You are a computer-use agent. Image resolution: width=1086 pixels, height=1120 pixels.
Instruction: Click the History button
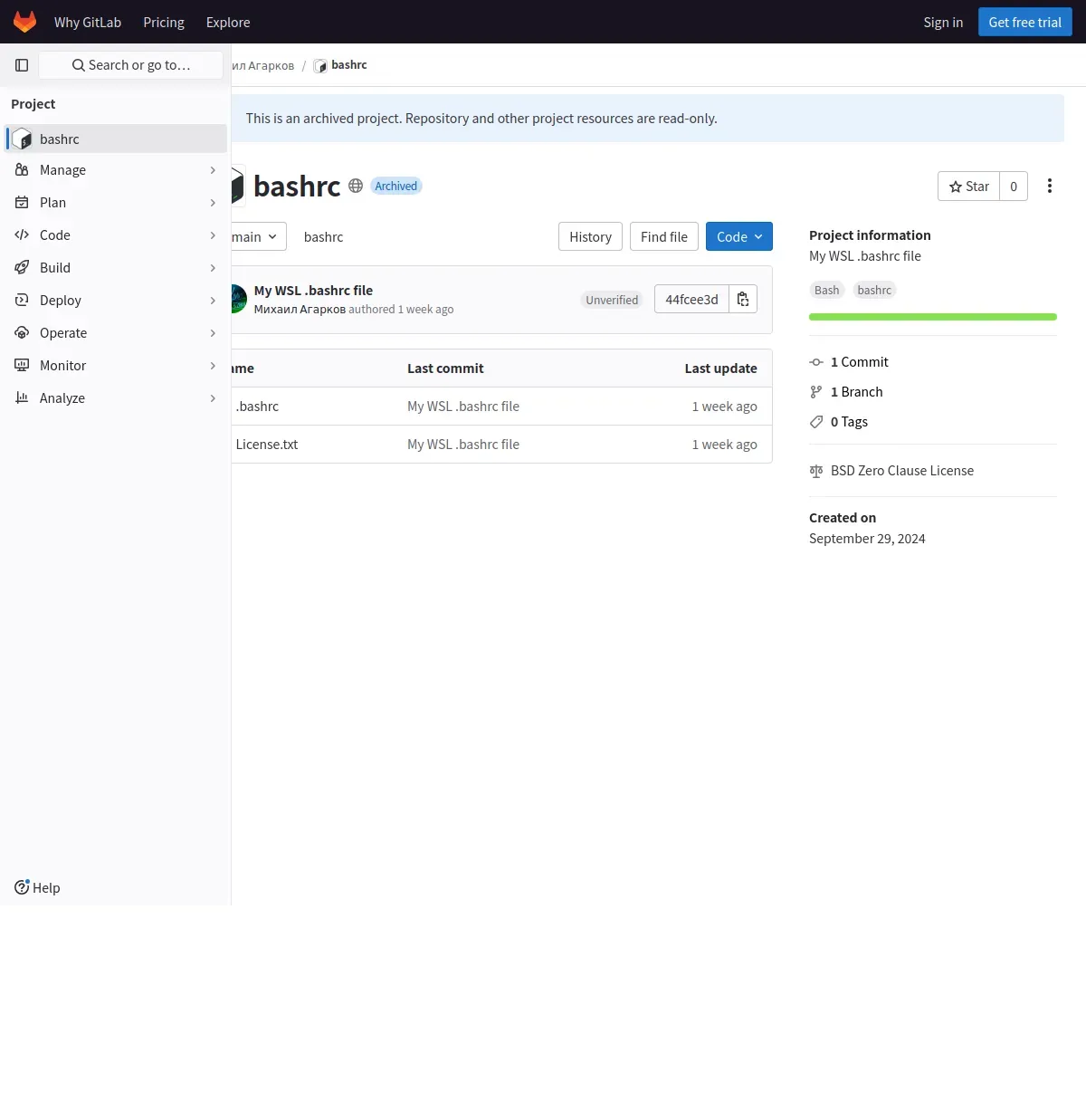590,236
